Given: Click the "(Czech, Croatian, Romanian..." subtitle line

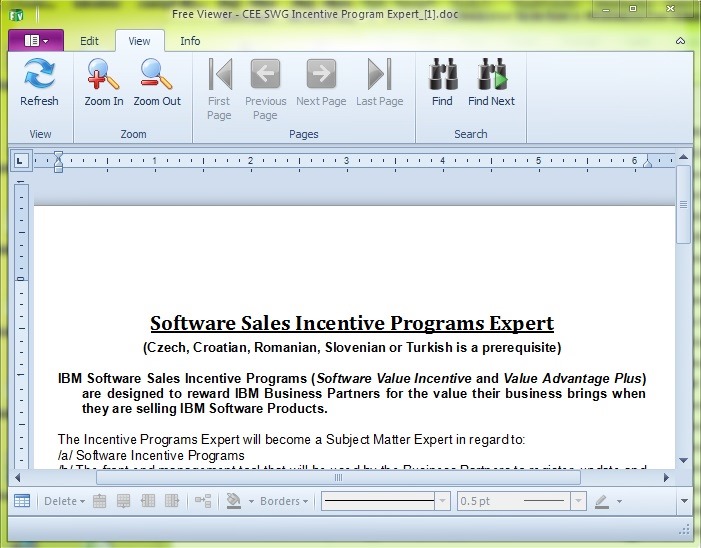Looking at the screenshot, I should click(352, 347).
